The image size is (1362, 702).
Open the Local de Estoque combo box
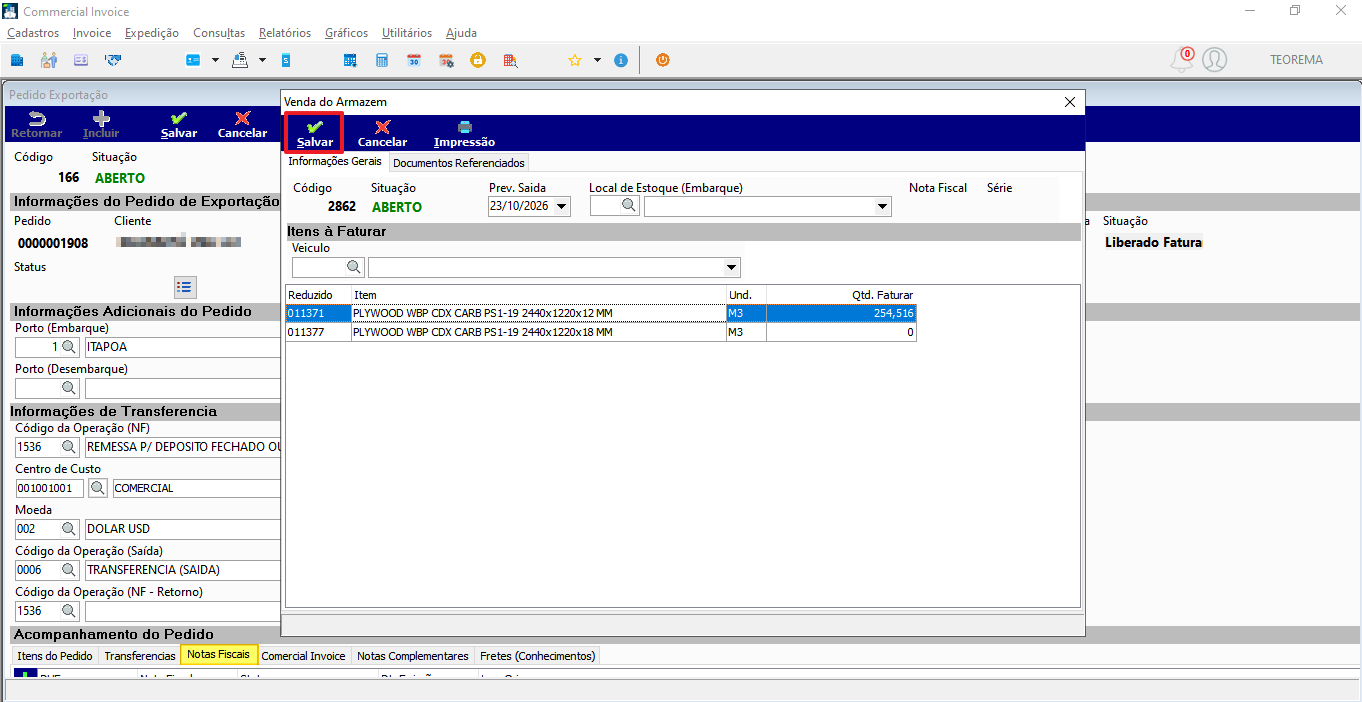767,207
